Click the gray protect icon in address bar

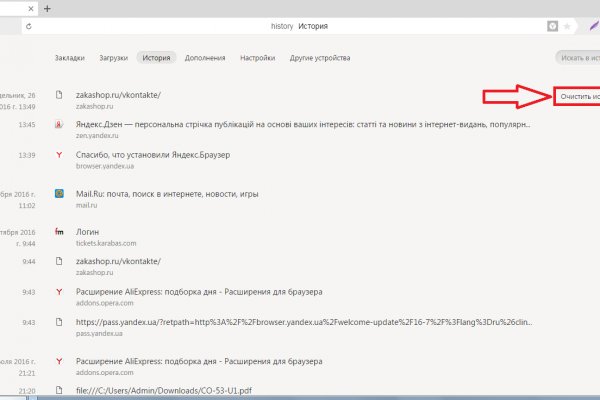[x=553, y=26]
